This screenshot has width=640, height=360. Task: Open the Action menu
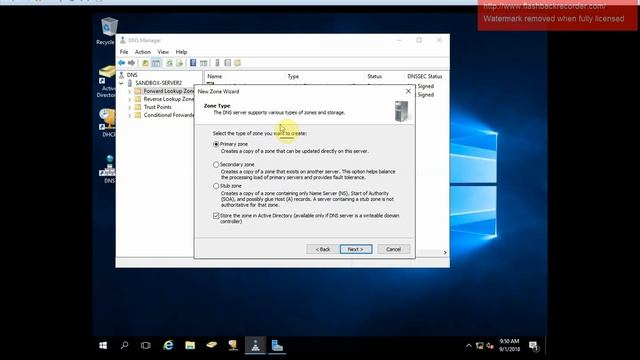pyautogui.click(x=143, y=52)
